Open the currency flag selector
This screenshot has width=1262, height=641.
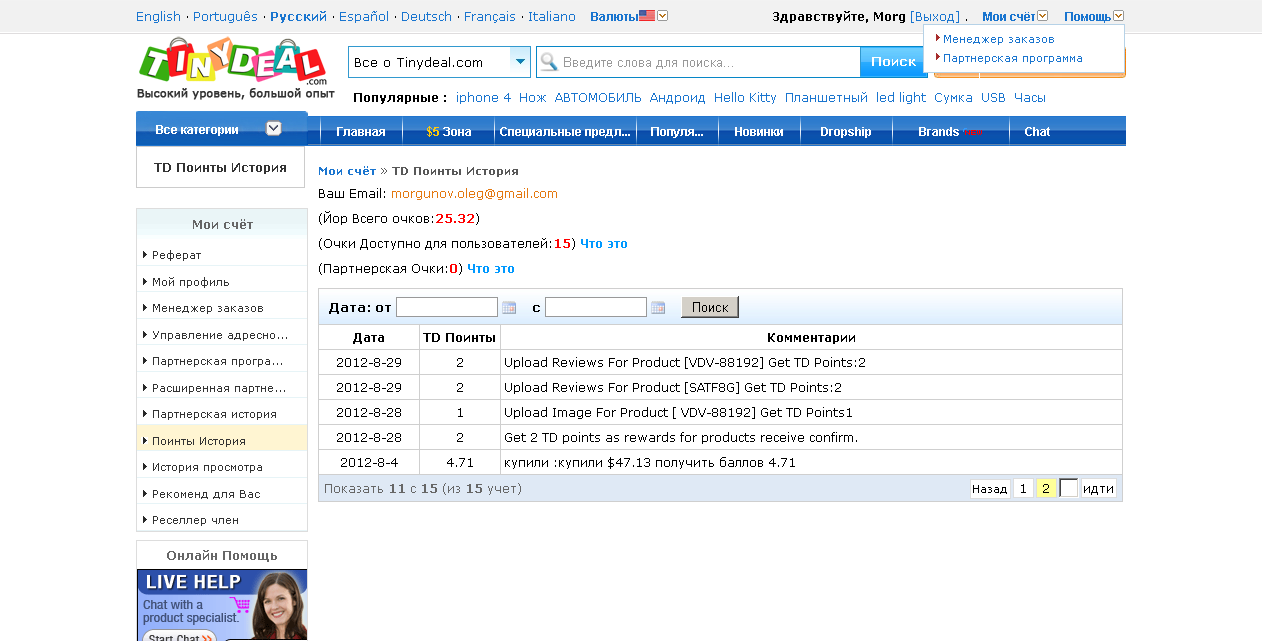[x=653, y=16]
